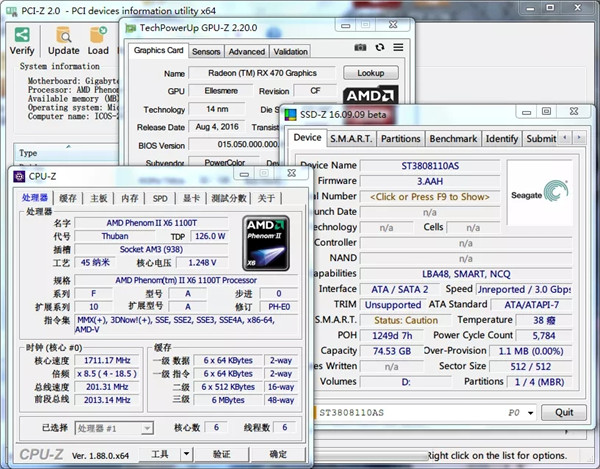Open the GPU-Z hamburger menu icon
600x469 pixels.
tap(396, 48)
